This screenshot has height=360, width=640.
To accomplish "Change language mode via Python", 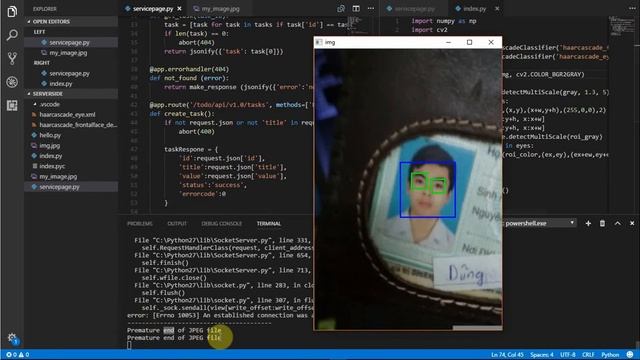I will click(610, 355).
